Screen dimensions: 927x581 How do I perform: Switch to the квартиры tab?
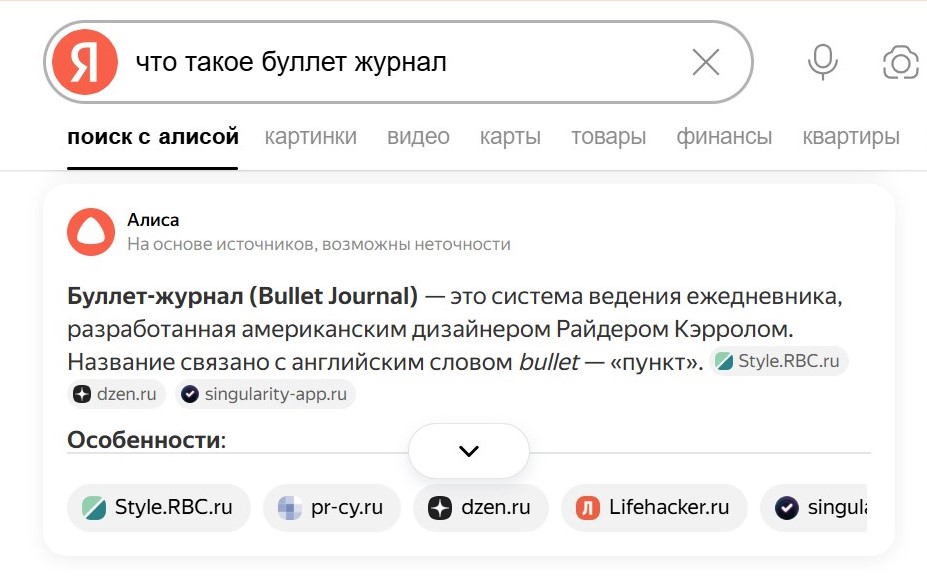pyautogui.click(x=850, y=136)
